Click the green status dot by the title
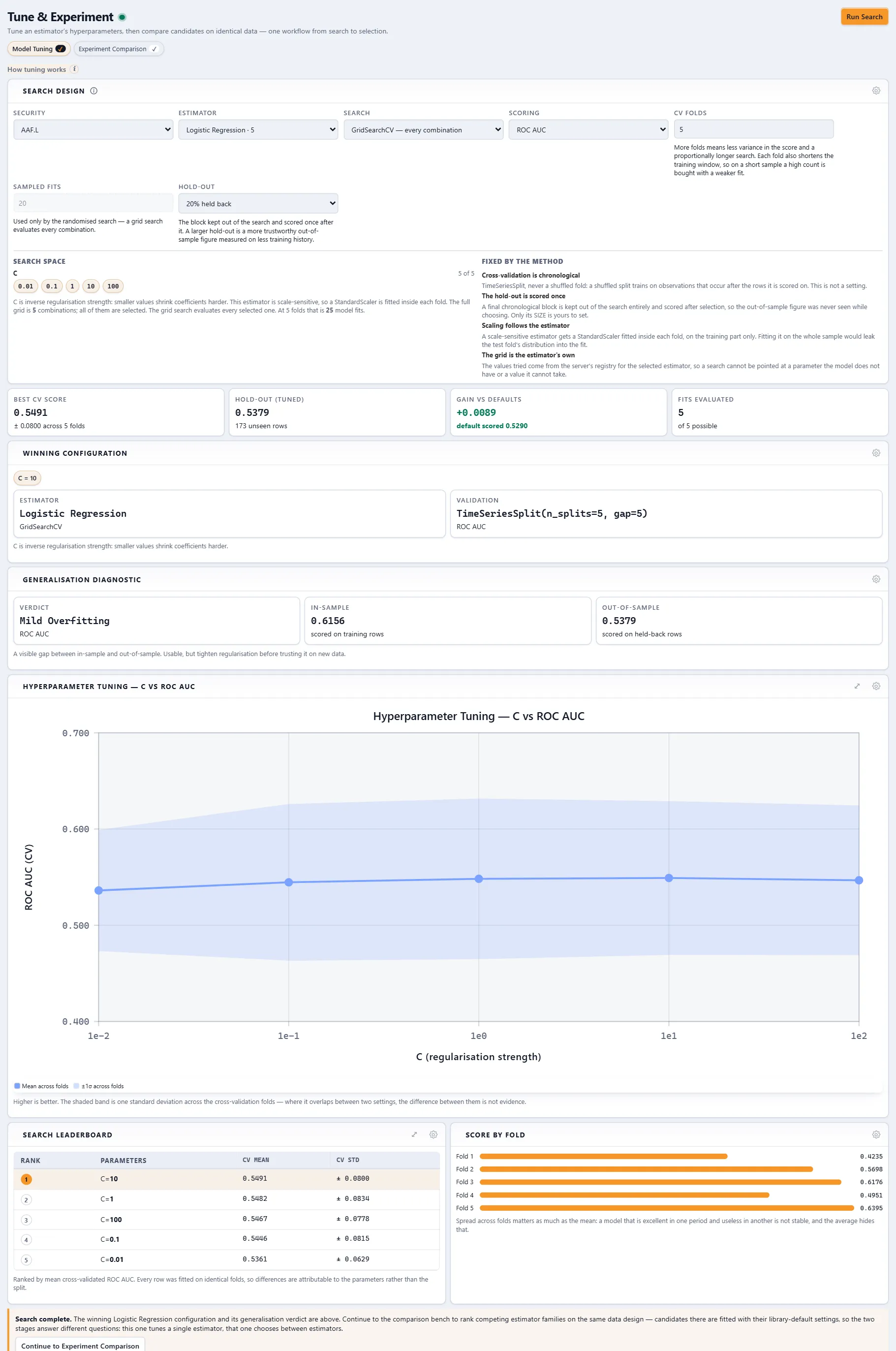The height and width of the screenshot is (1351, 896). 122,17
